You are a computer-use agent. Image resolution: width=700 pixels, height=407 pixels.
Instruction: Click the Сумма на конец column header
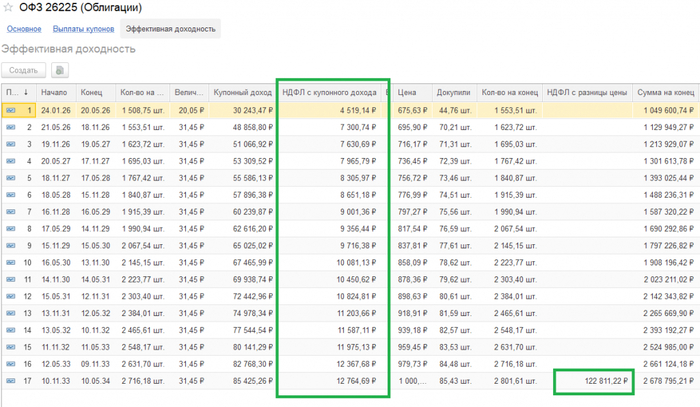pyautogui.click(x=666, y=92)
